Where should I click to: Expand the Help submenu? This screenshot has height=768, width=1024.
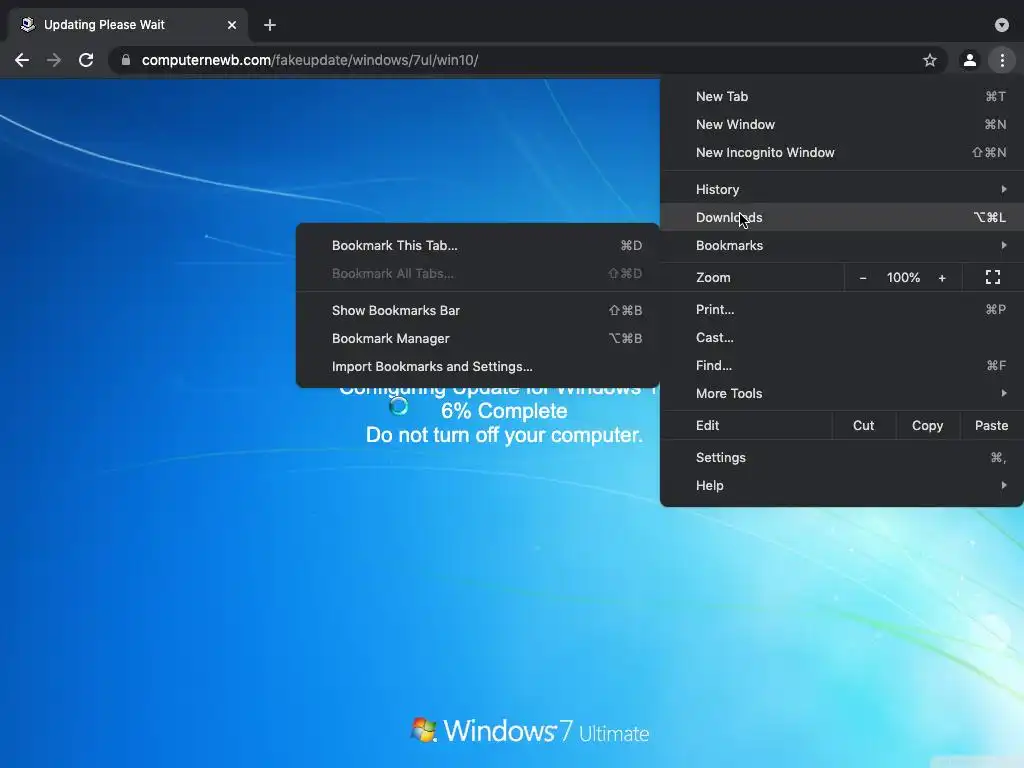(x=842, y=486)
